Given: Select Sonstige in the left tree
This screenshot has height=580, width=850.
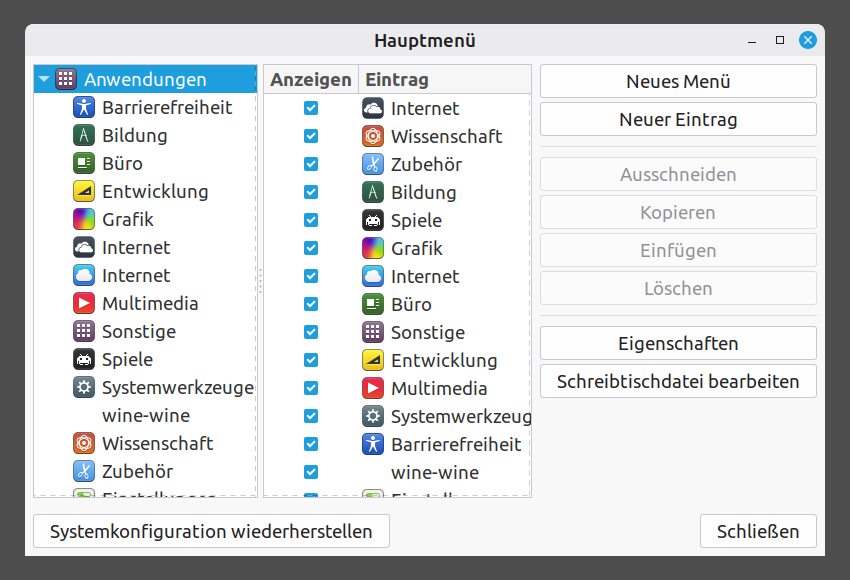Looking at the screenshot, I should [138, 332].
